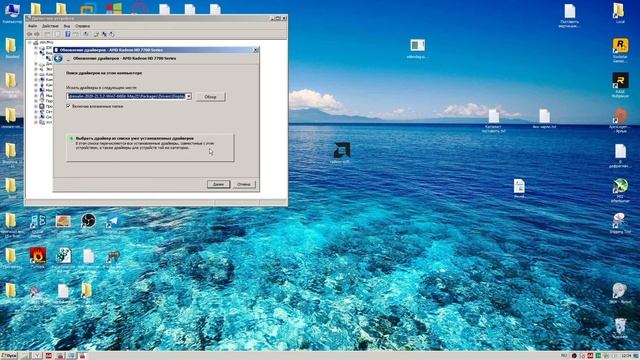Open the MSI Afterburner shortcut

pyautogui.click(x=620, y=190)
